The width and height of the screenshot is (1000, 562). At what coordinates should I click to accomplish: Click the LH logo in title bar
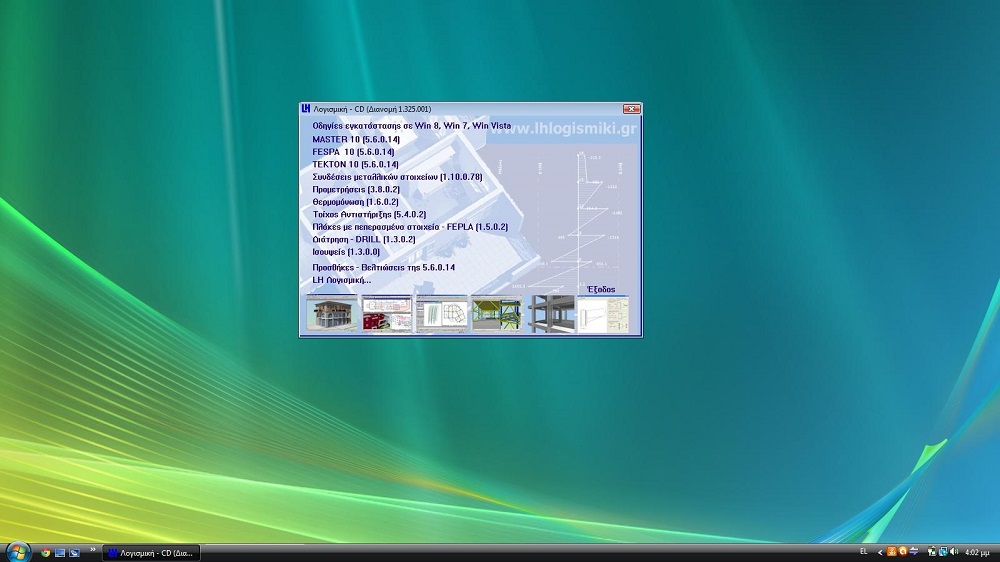tap(305, 109)
